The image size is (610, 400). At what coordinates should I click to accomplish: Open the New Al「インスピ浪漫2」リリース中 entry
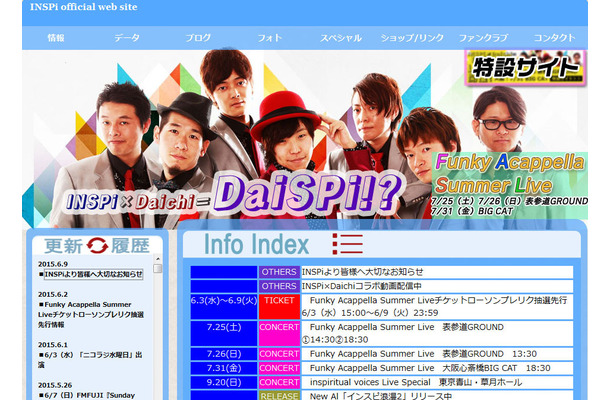point(437,395)
